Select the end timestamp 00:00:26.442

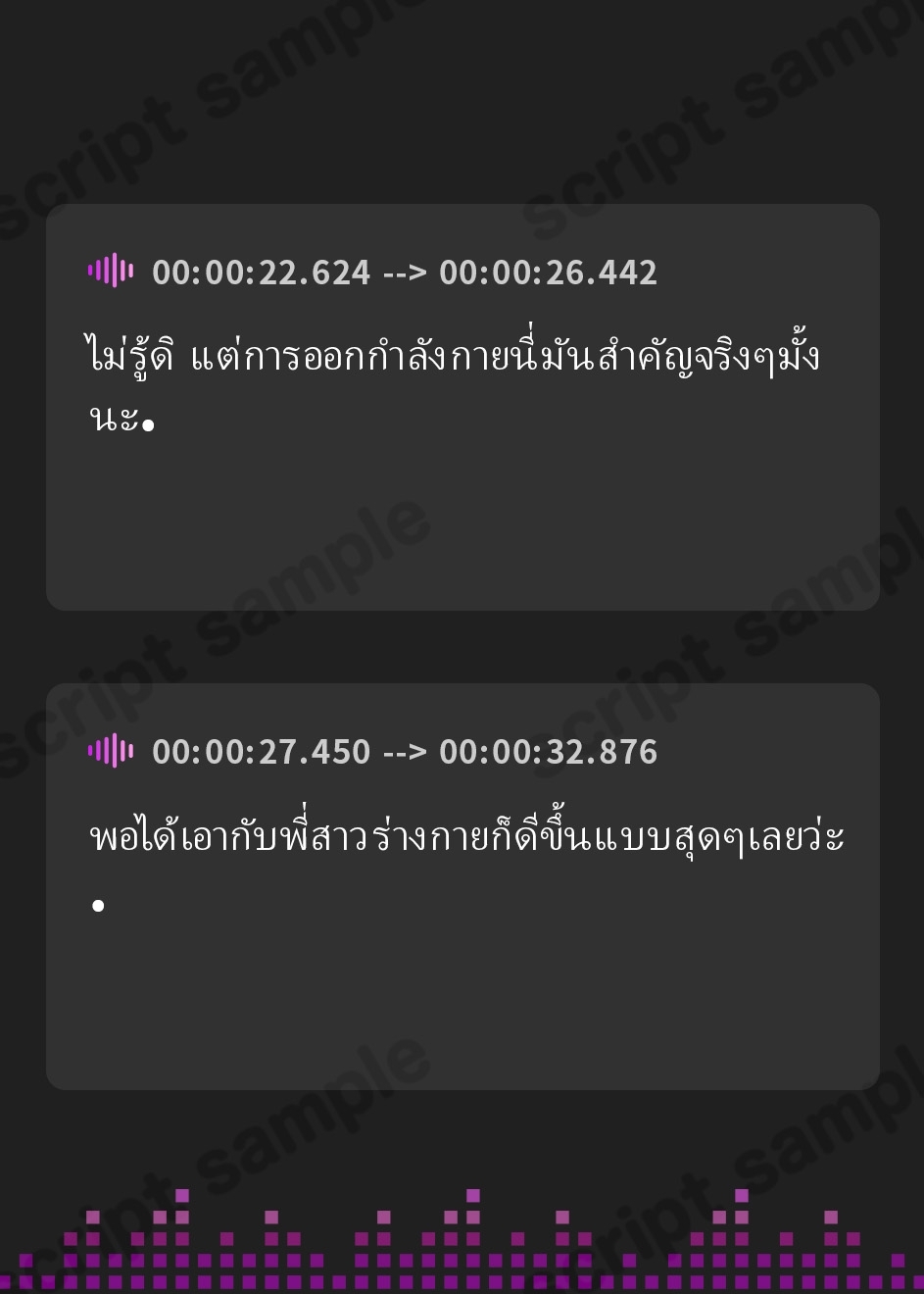click(548, 273)
